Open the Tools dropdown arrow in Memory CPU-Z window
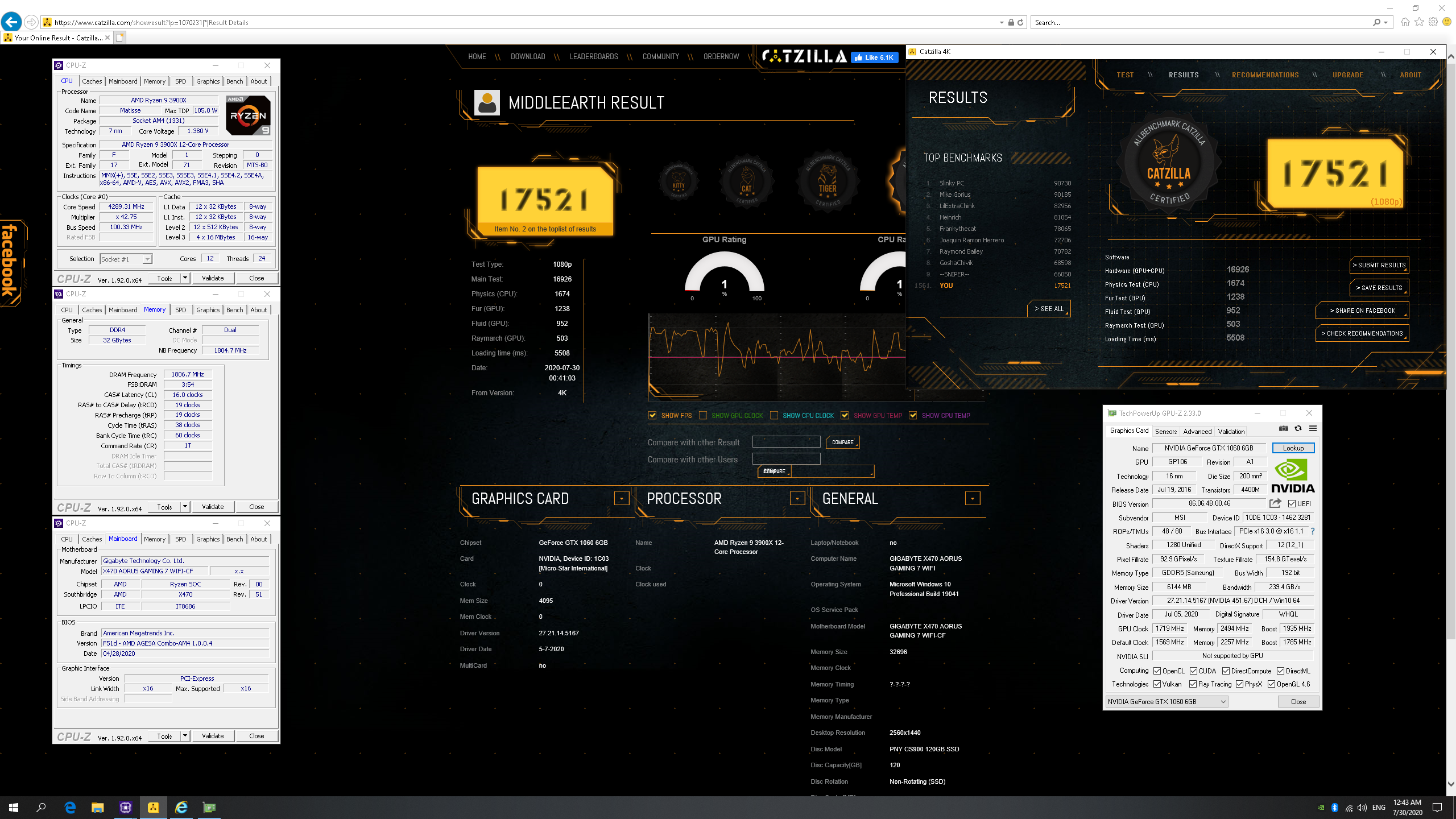The width and height of the screenshot is (1456, 819). (x=185, y=507)
